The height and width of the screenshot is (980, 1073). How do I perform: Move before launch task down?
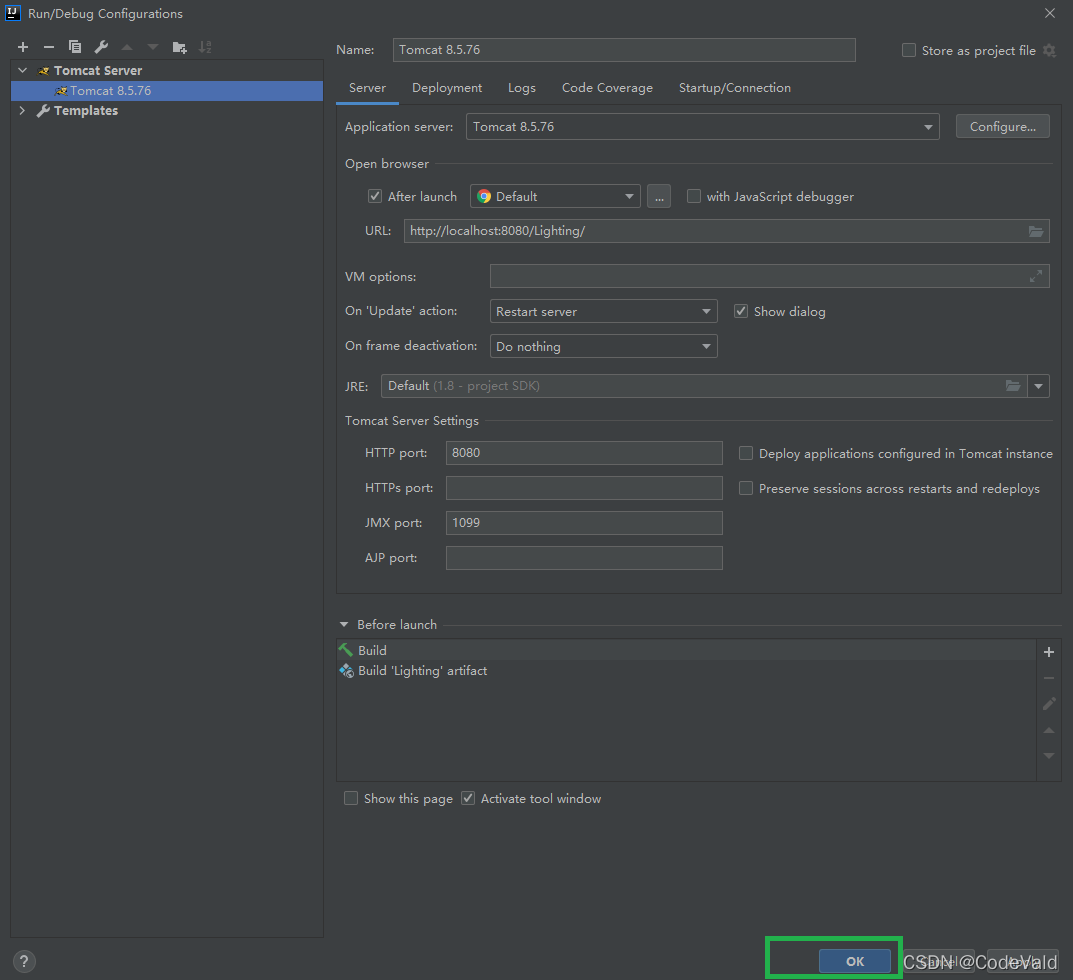point(1048,756)
